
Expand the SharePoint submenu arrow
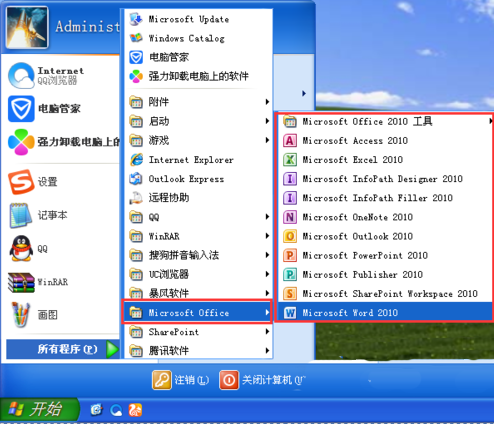pos(267,332)
